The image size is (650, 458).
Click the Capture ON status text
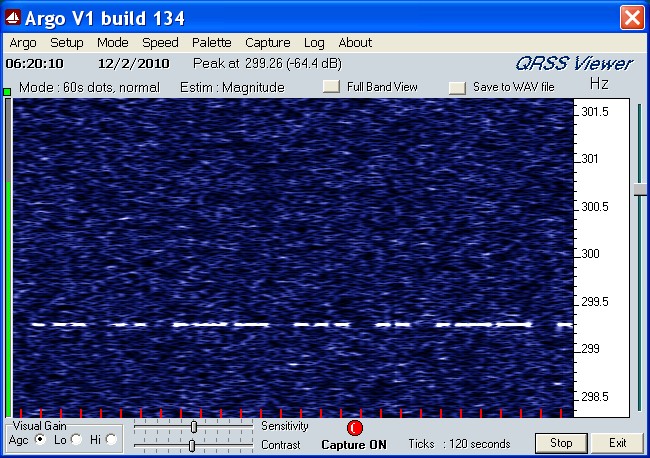[x=354, y=445]
